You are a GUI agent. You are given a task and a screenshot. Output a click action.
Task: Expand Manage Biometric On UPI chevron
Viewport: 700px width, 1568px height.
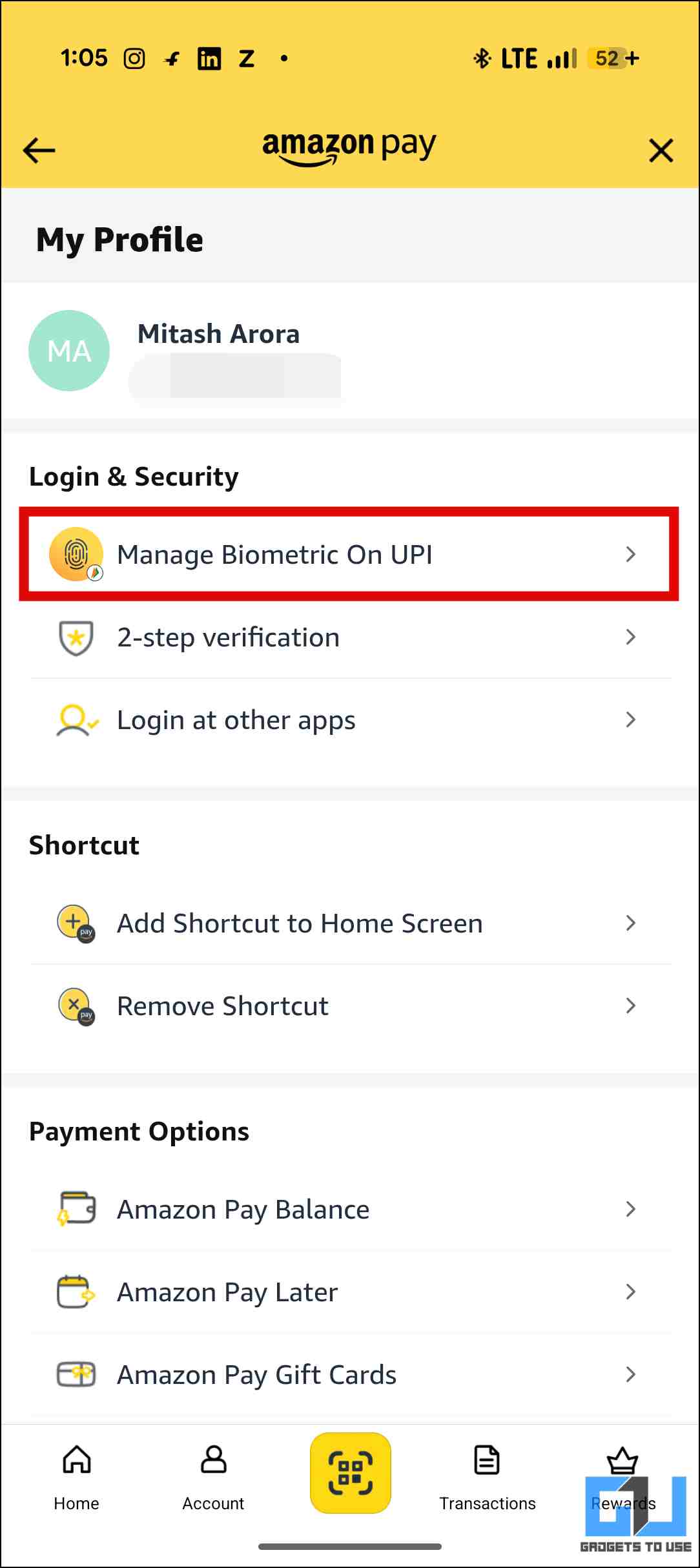pyautogui.click(x=631, y=554)
